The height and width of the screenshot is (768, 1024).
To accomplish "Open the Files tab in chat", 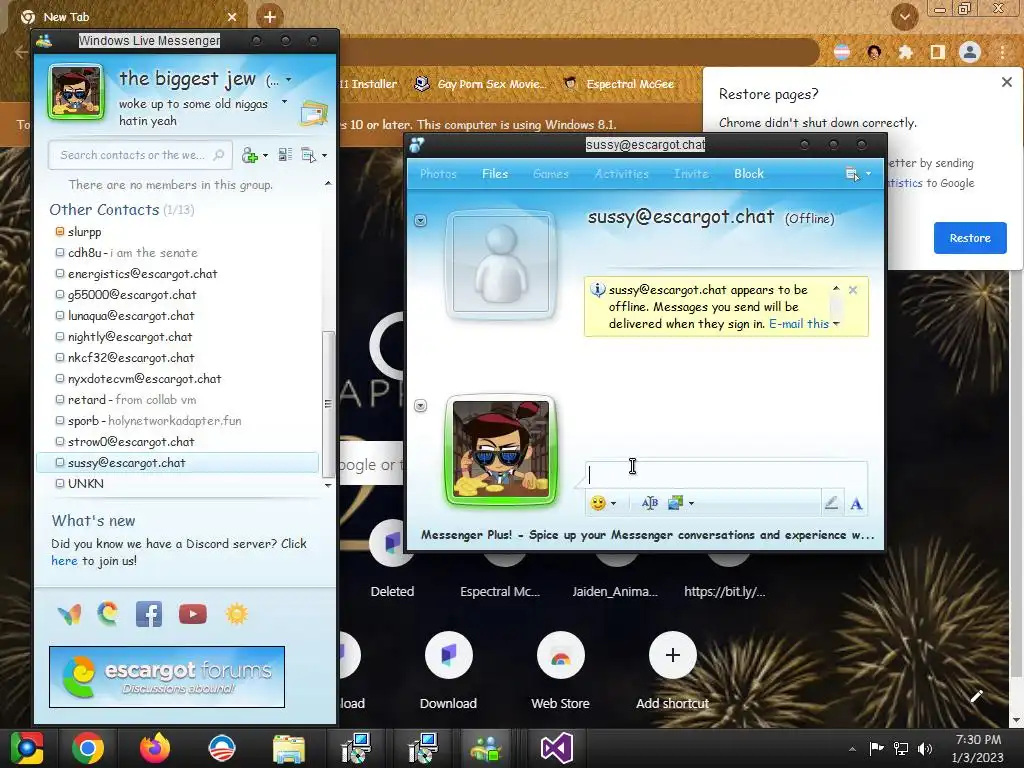I will click(x=494, y=174).
